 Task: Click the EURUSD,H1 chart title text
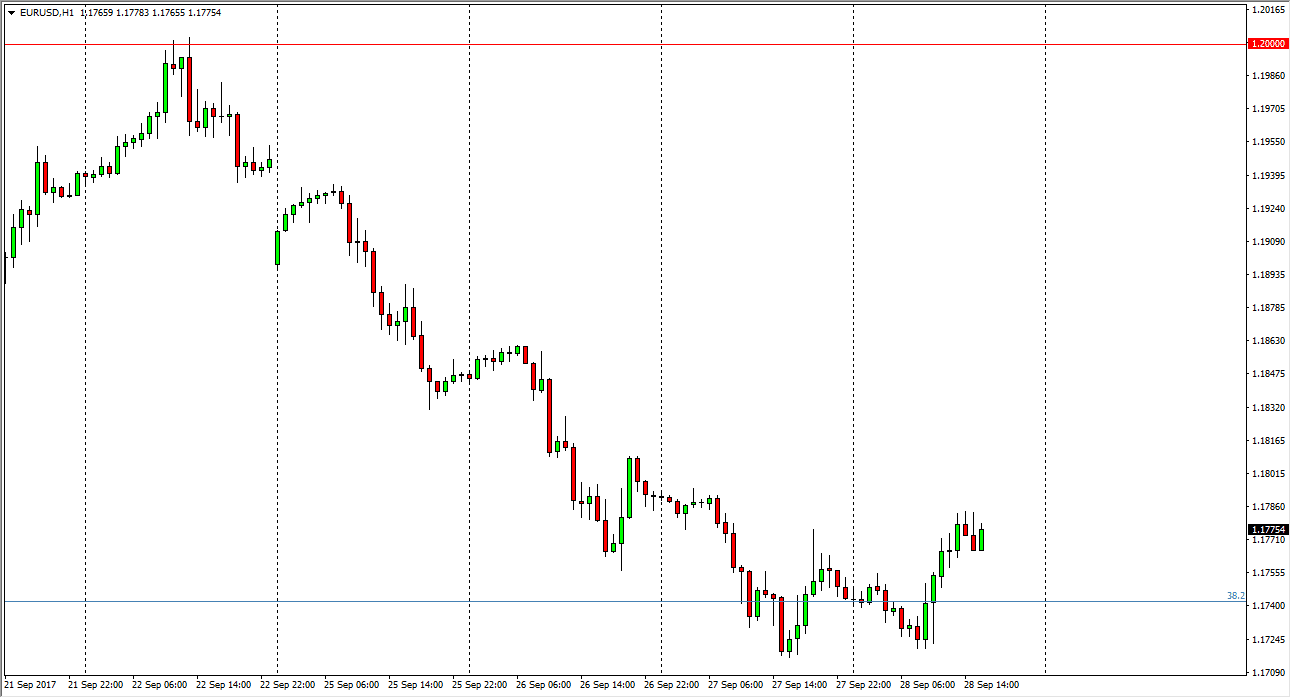pos(46,13)
